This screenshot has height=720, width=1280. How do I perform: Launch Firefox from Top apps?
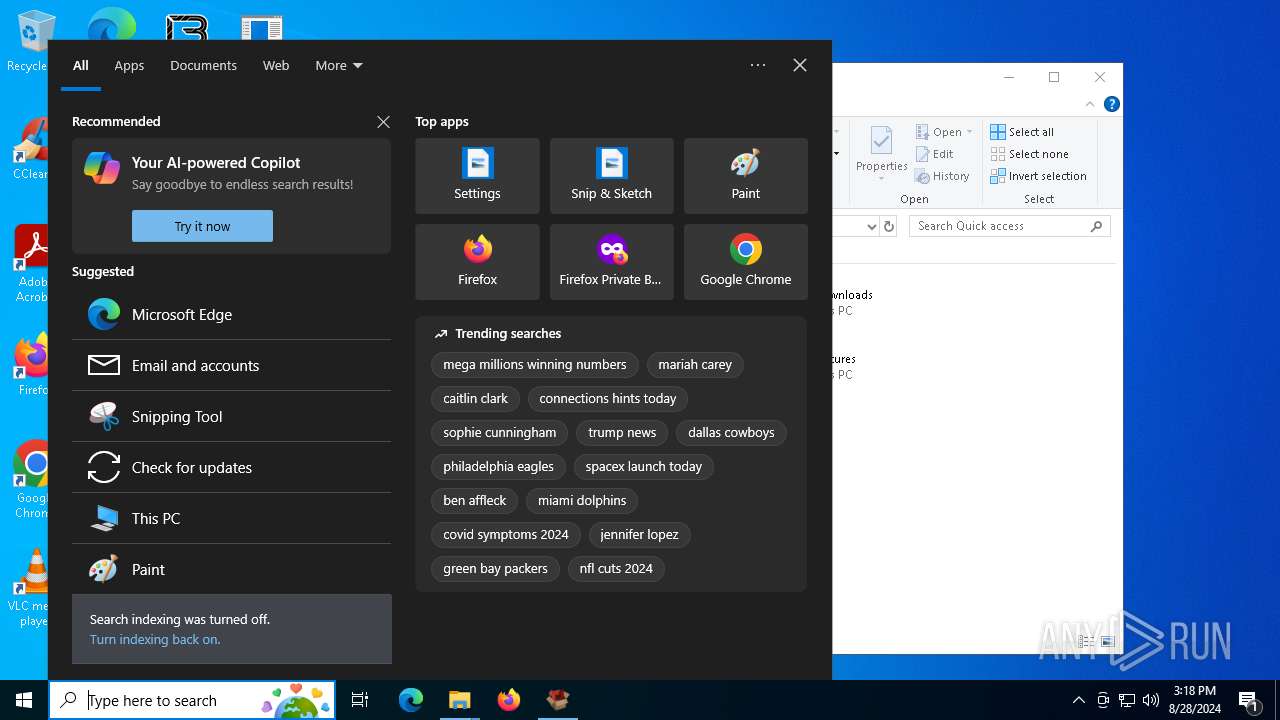click(477, 262)
